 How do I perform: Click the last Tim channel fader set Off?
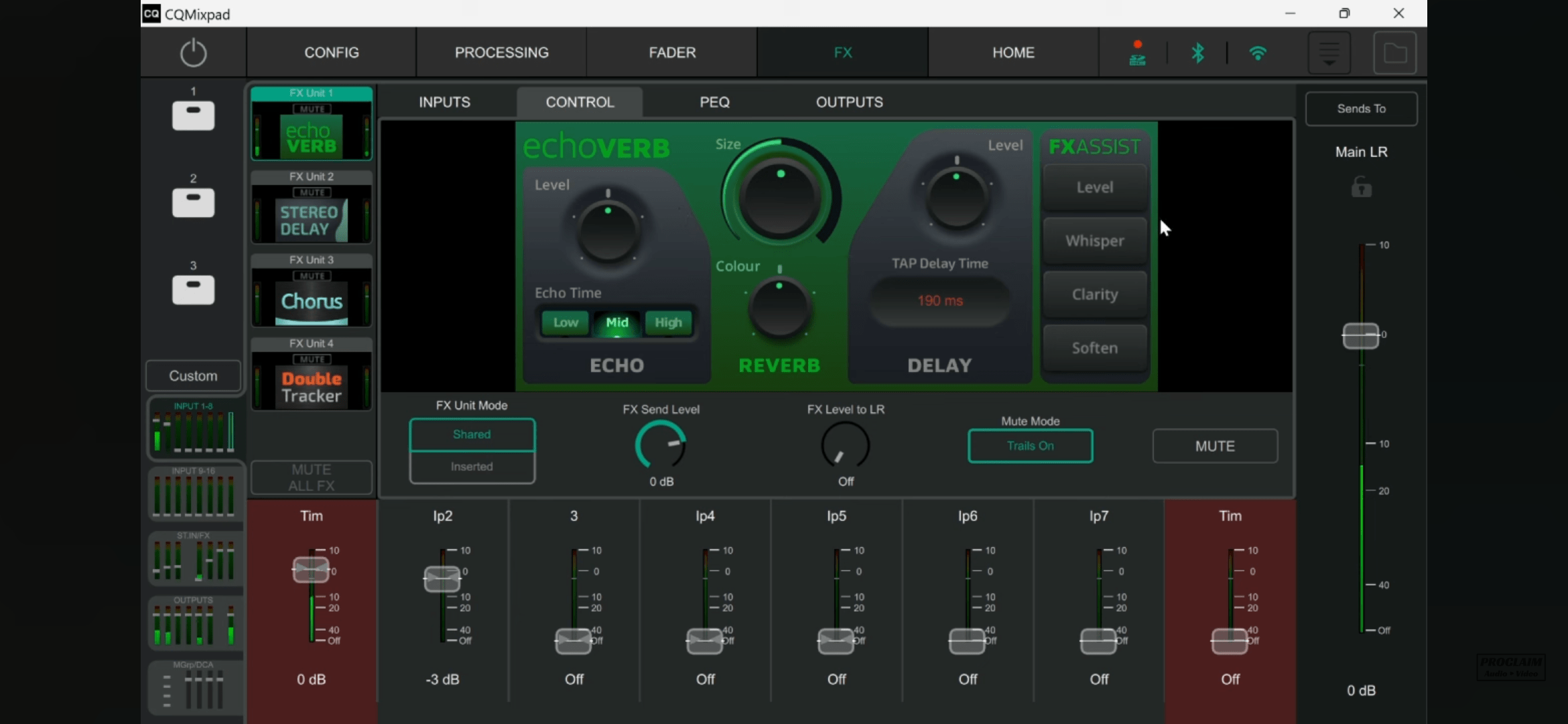(1230, 641)
